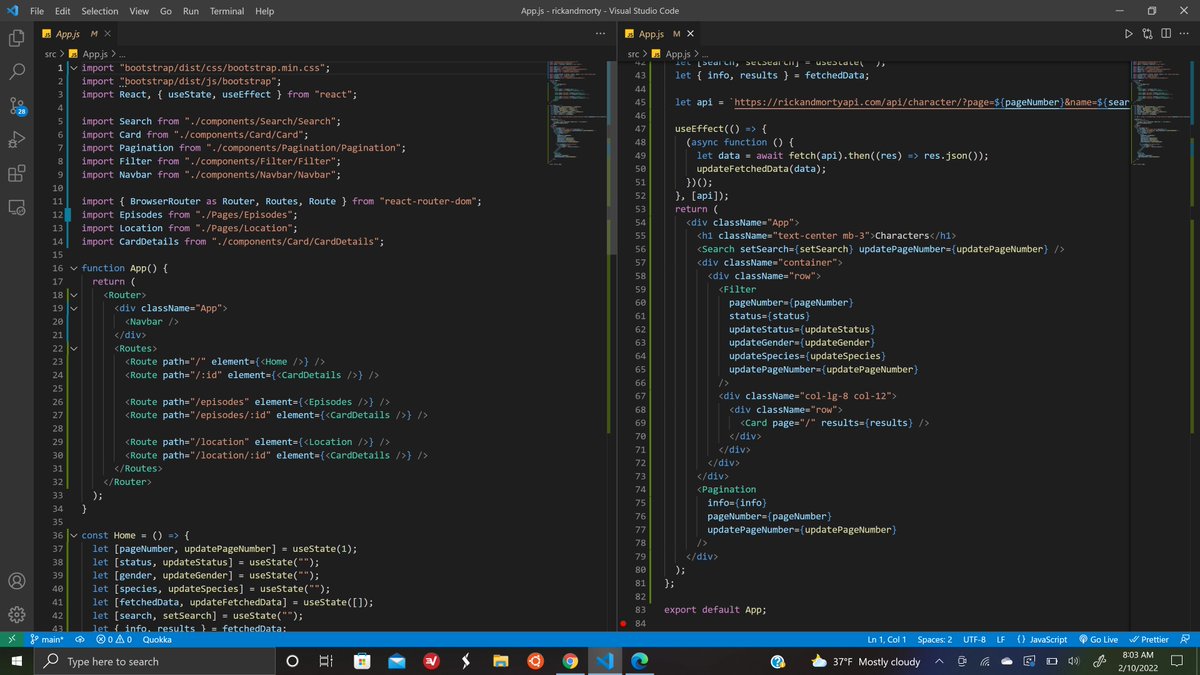Viewport: 1200px width, 675px height.
Task: Open the Run menu
Action: tap(191, 10)
